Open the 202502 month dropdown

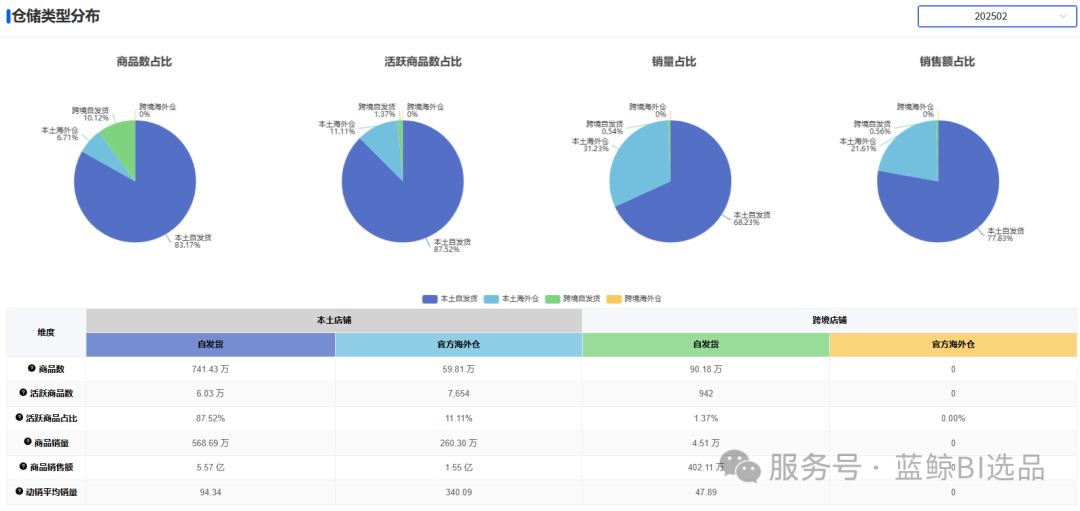point(997,16)
